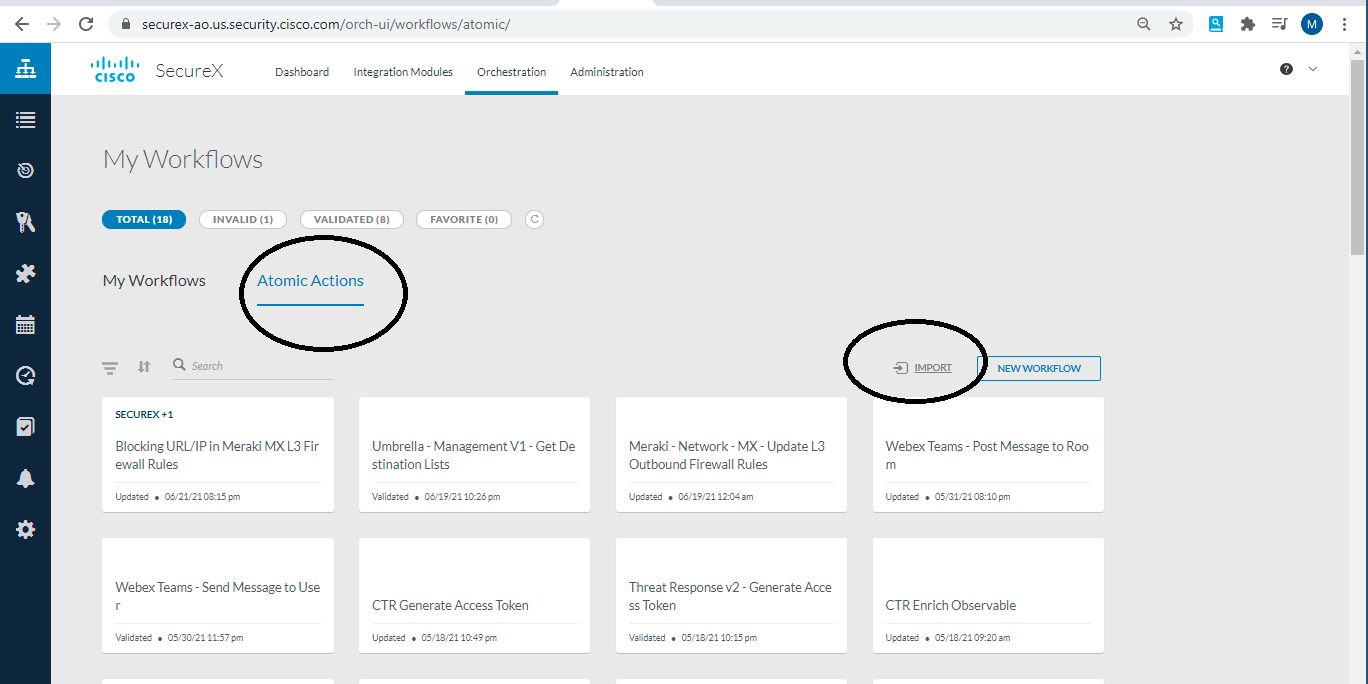Click the My Workflows page heading
The width and height of the screenshot is (1368, 684).
[183, 160]
